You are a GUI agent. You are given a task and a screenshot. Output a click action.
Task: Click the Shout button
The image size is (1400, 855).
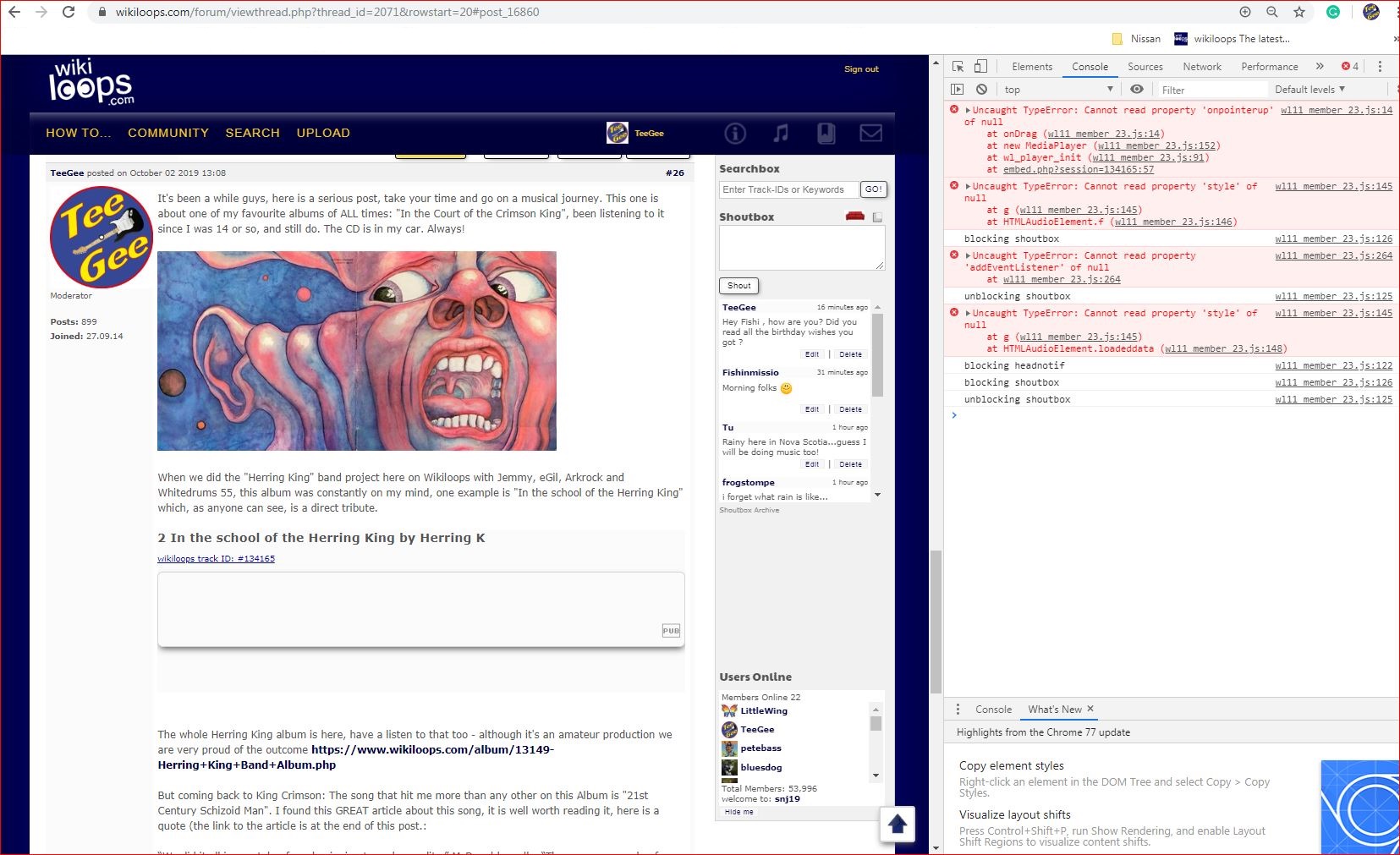(x=739, y=286)
